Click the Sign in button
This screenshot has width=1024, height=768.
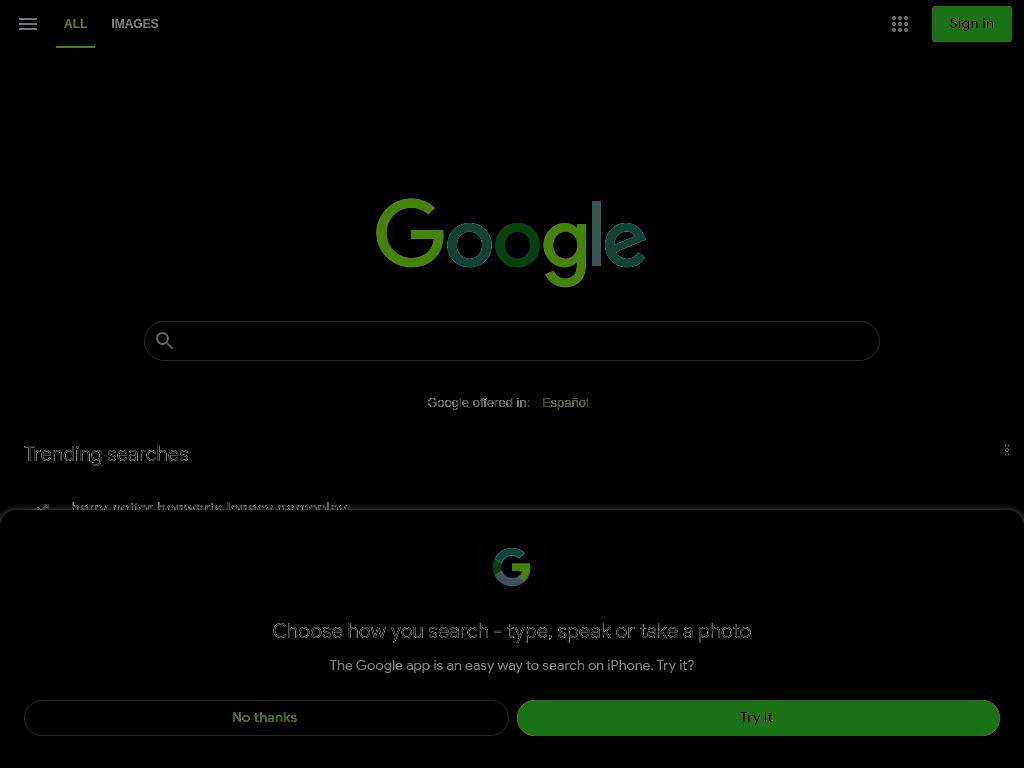(971, 24)
